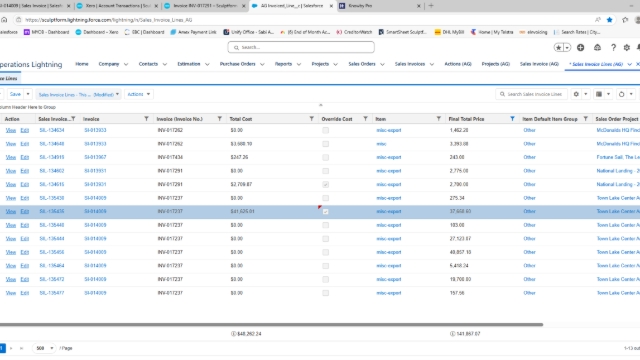Collapse the grouping panel chevron
The image size is (640, 360).
click(x=320, y=105)
